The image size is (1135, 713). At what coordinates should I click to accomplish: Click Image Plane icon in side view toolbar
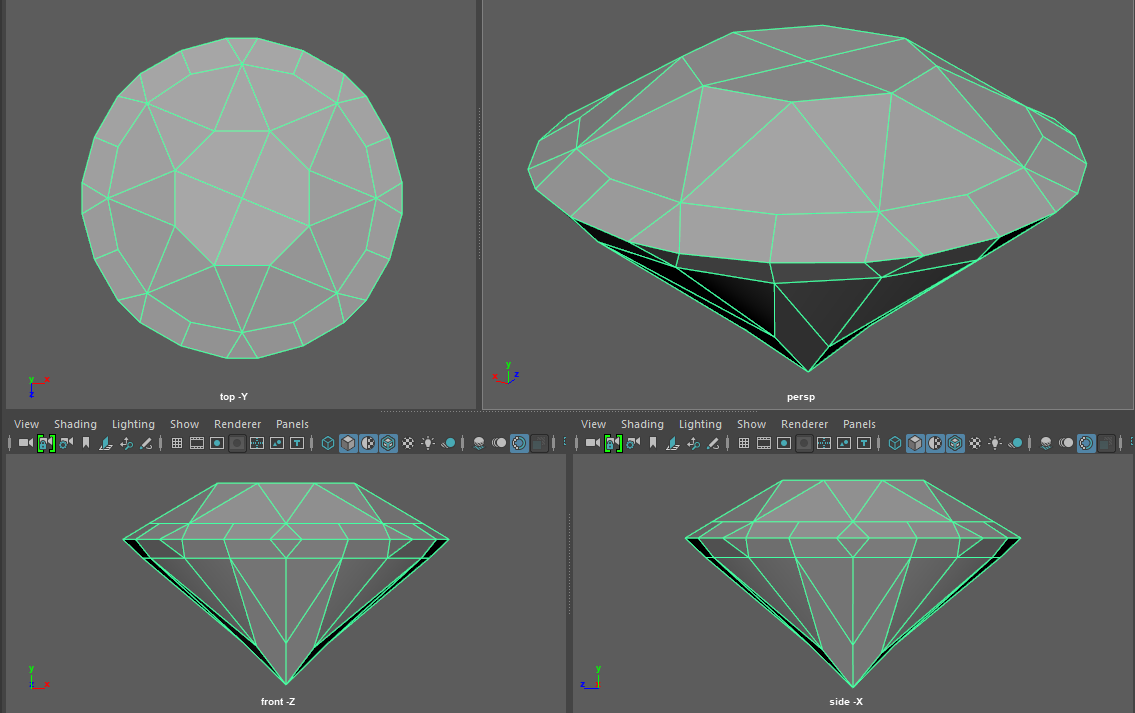click(x=673, y=443)
